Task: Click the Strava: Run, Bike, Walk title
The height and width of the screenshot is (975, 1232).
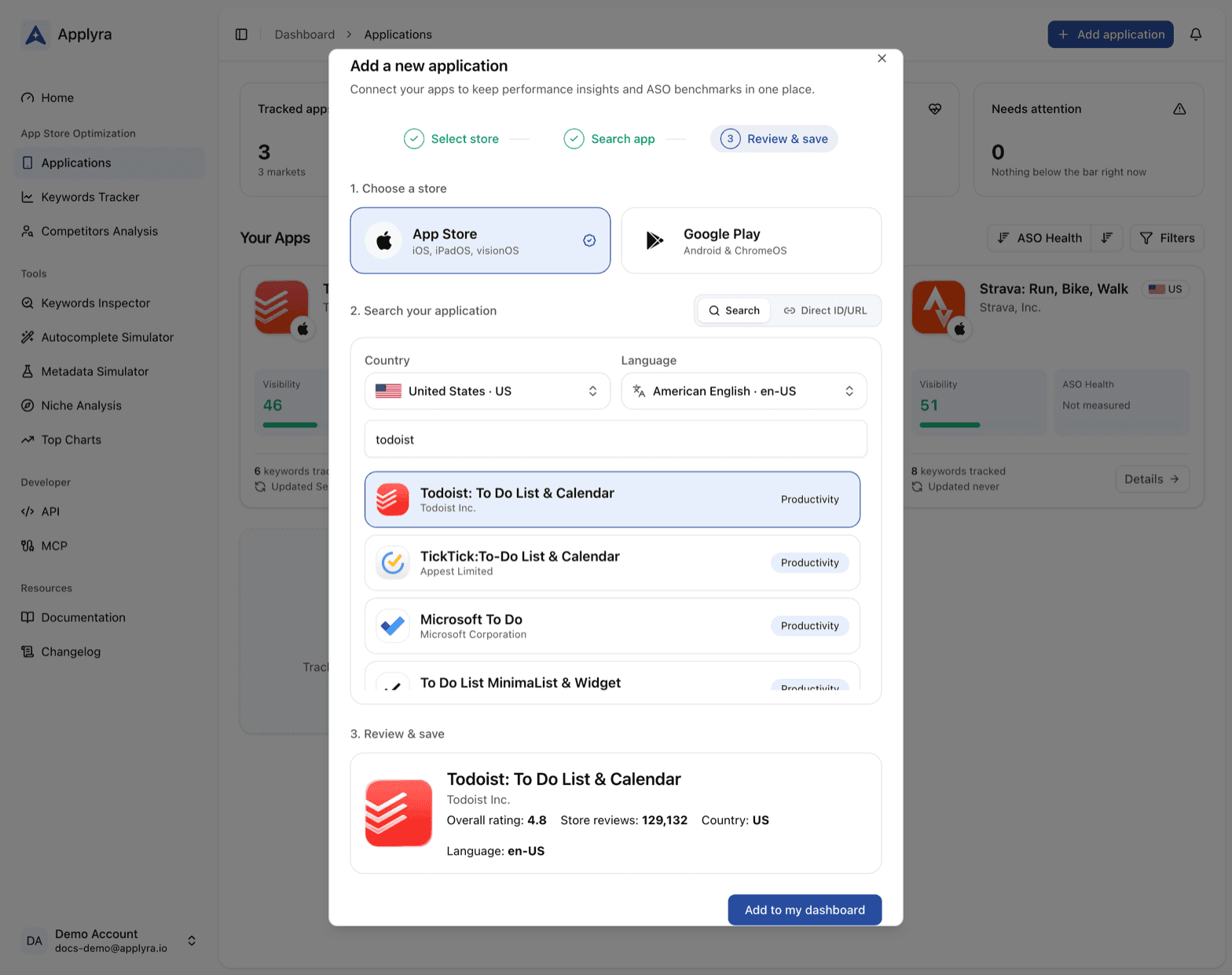Action: 1054,289
